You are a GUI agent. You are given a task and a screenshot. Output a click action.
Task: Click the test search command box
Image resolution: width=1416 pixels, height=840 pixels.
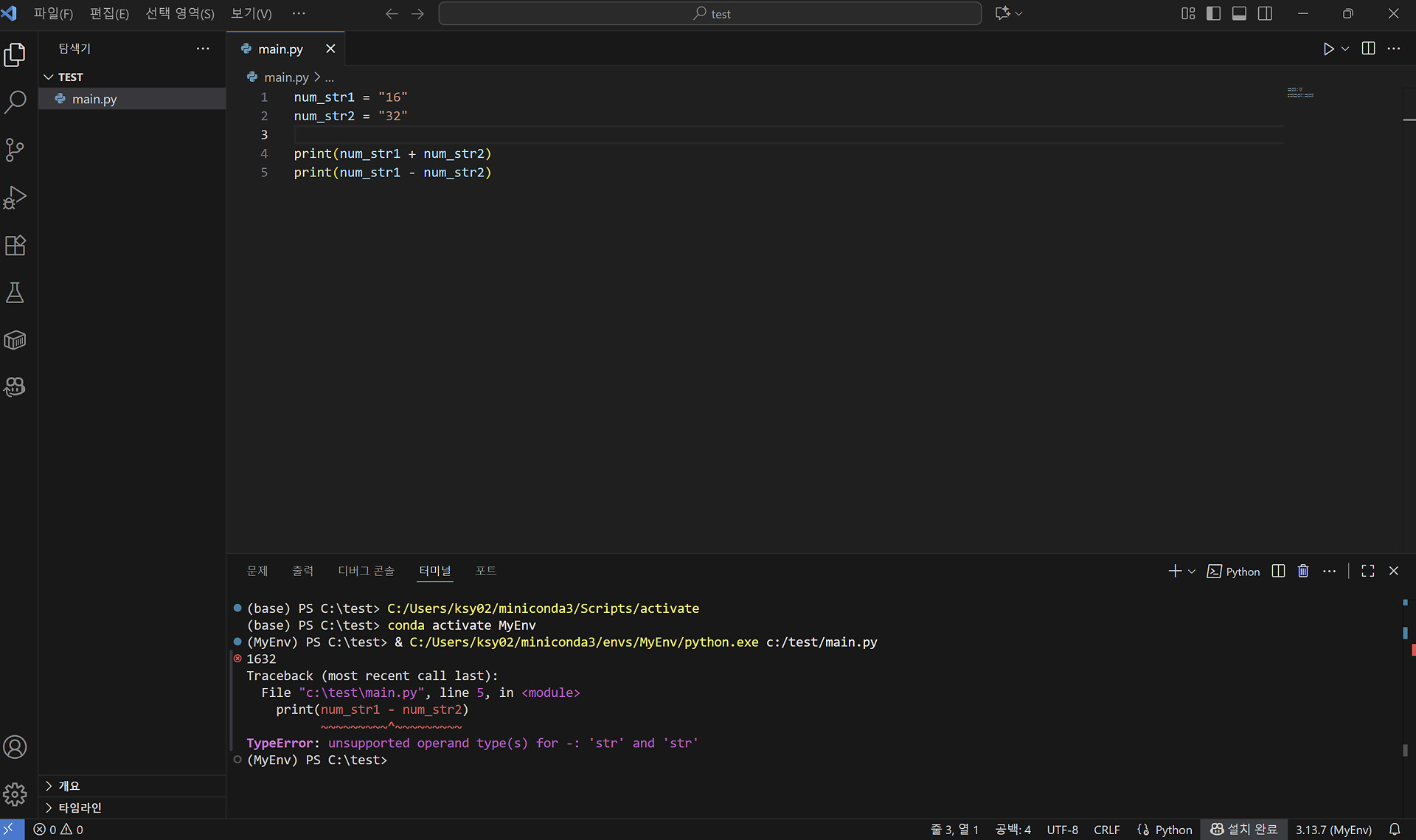click(x=709, y=13)
